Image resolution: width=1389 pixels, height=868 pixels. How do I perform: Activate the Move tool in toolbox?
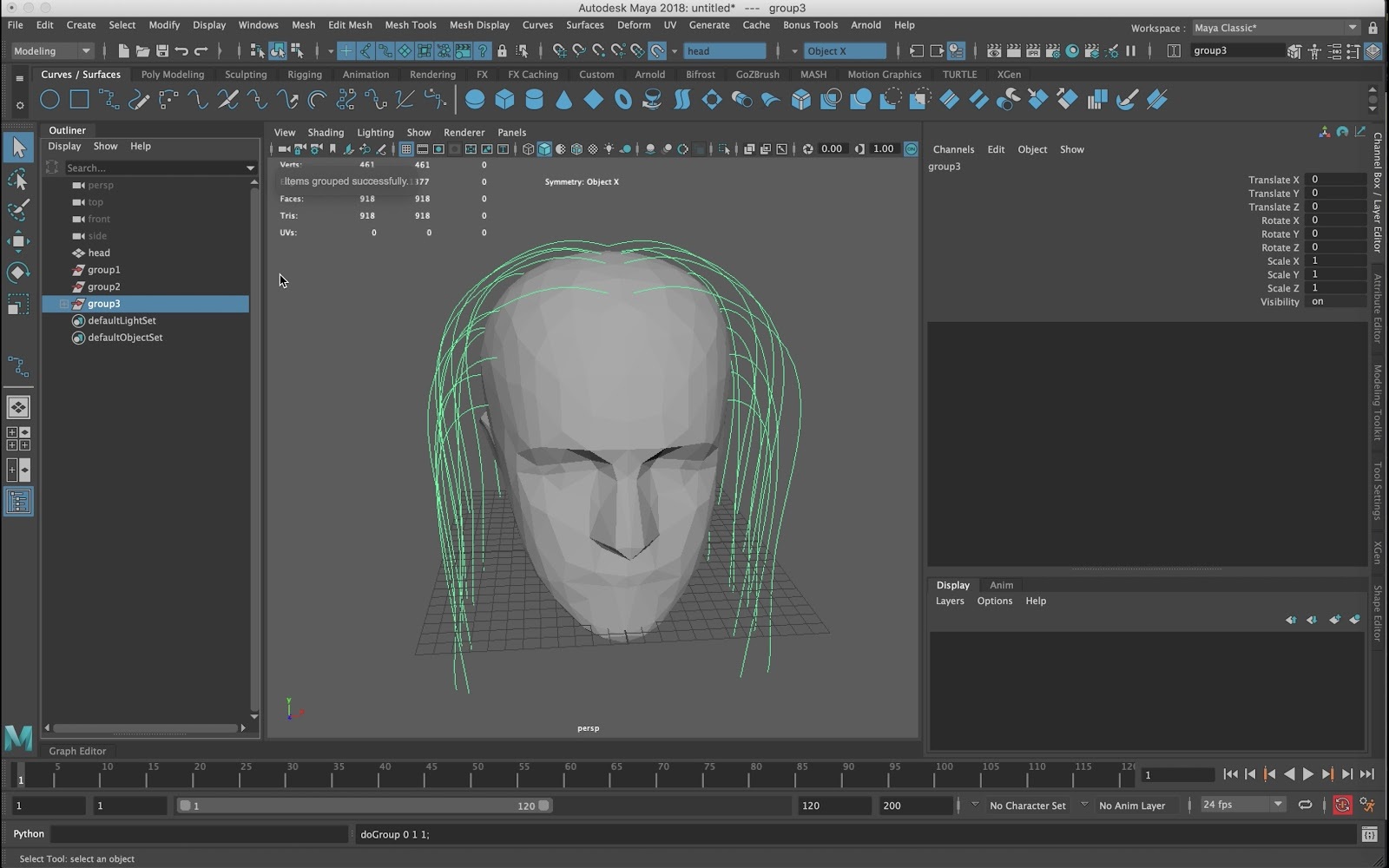coord(18,241)
